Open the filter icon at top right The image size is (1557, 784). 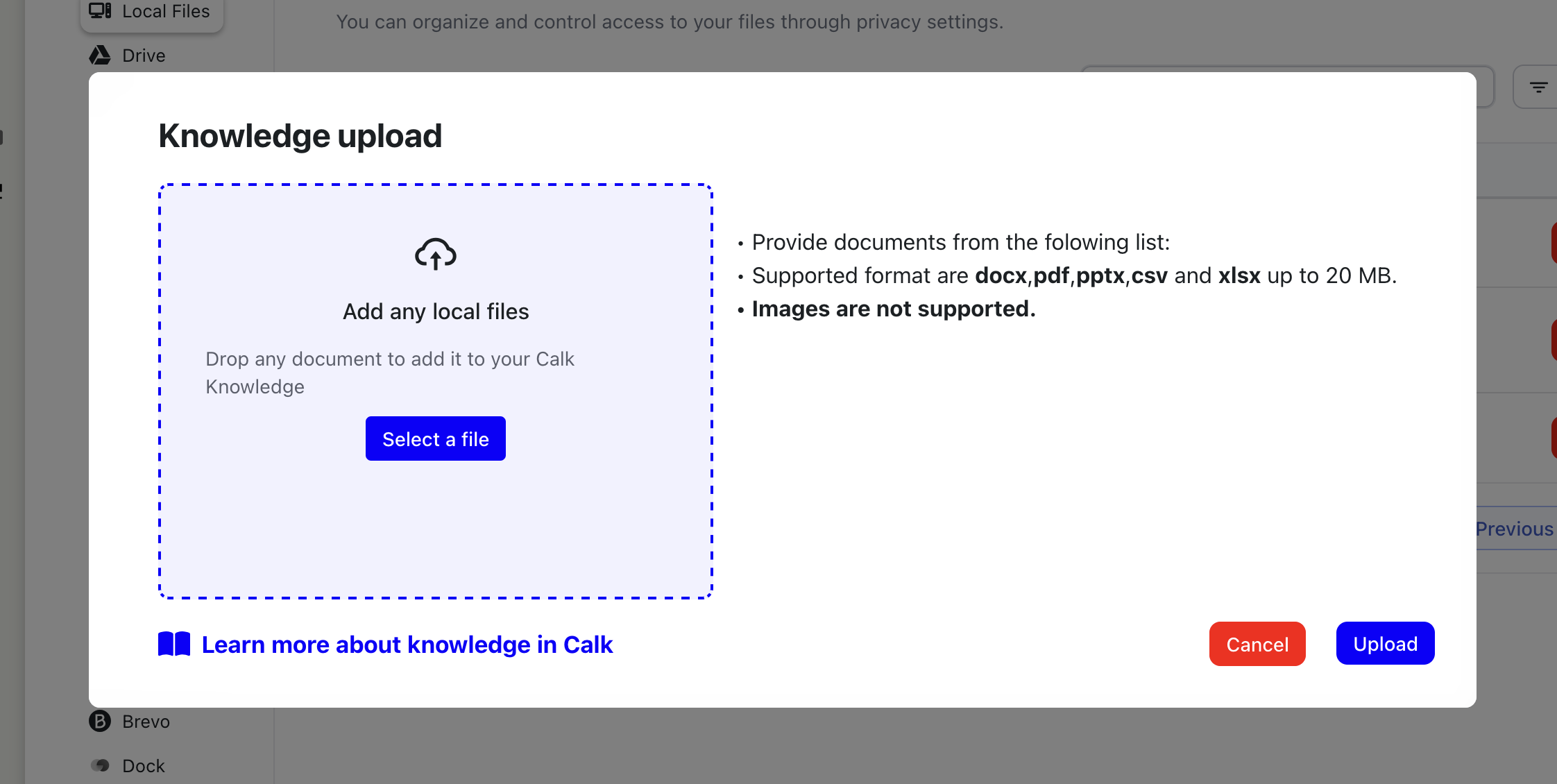1538,87
